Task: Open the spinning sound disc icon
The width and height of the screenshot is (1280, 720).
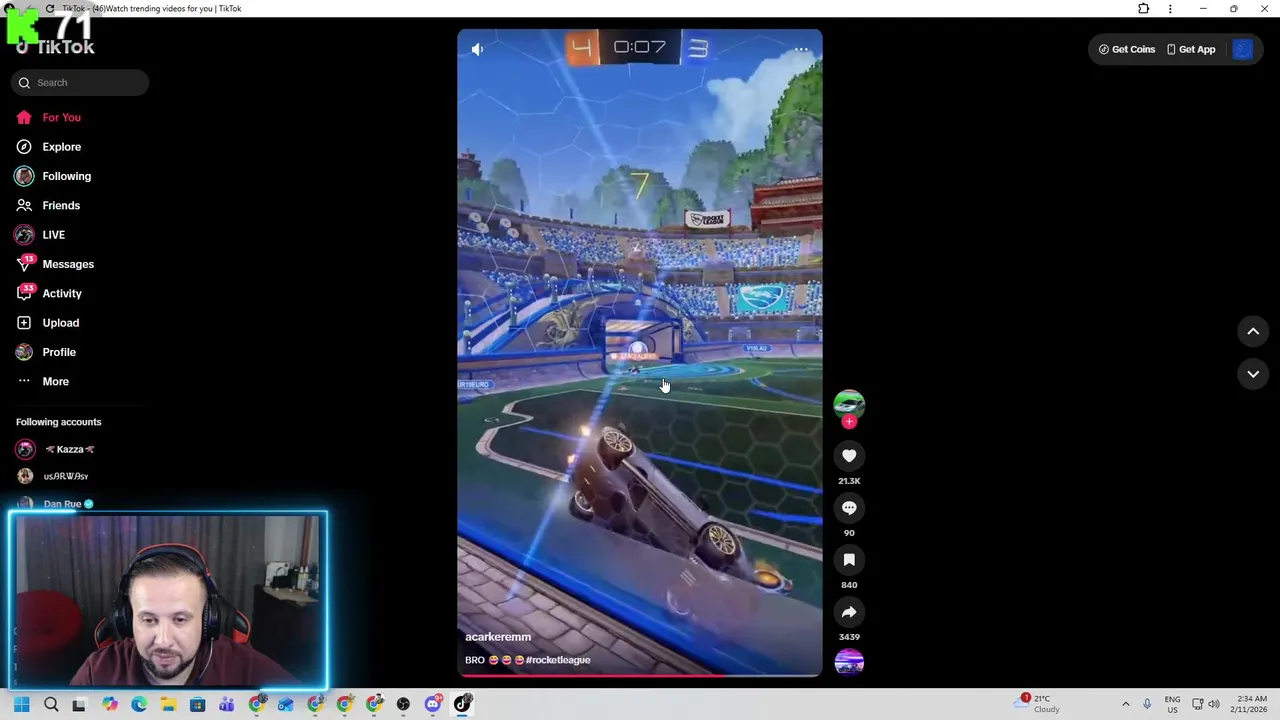Action: point(849,663)
